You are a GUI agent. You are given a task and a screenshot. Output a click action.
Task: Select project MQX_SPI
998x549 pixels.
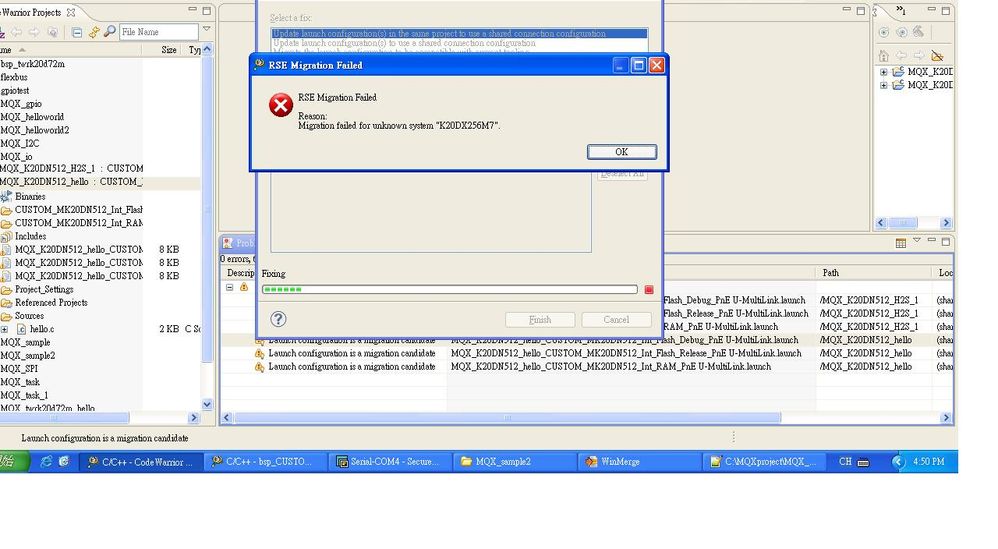point(19,369)
